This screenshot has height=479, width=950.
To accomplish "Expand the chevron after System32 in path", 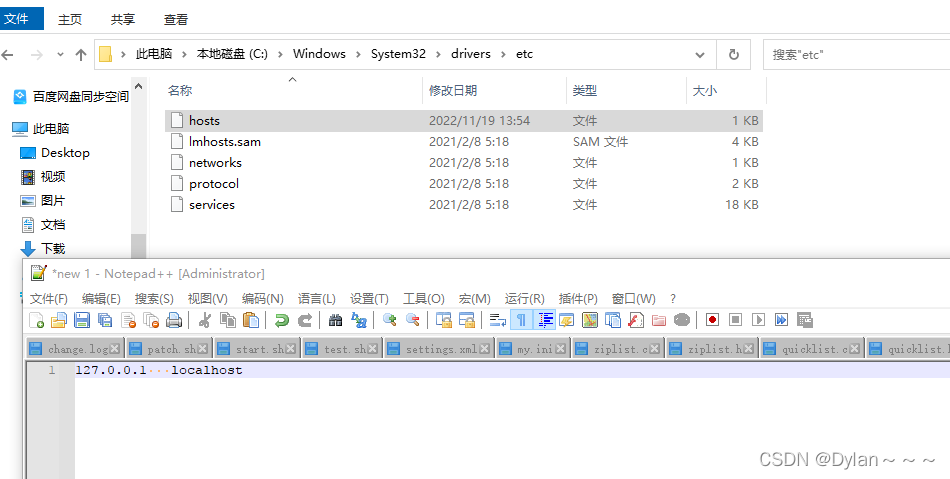I will pyautogui.click(x=438, y=54).
